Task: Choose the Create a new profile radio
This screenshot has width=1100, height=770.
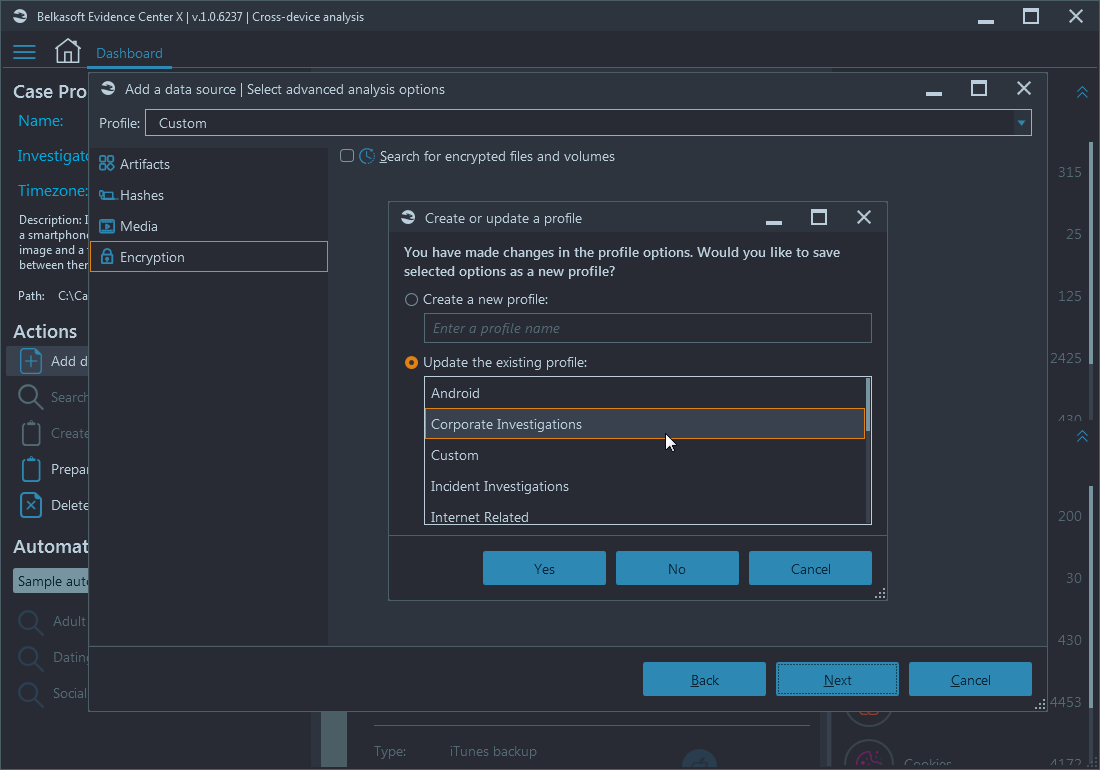Action: pos(411,299)
